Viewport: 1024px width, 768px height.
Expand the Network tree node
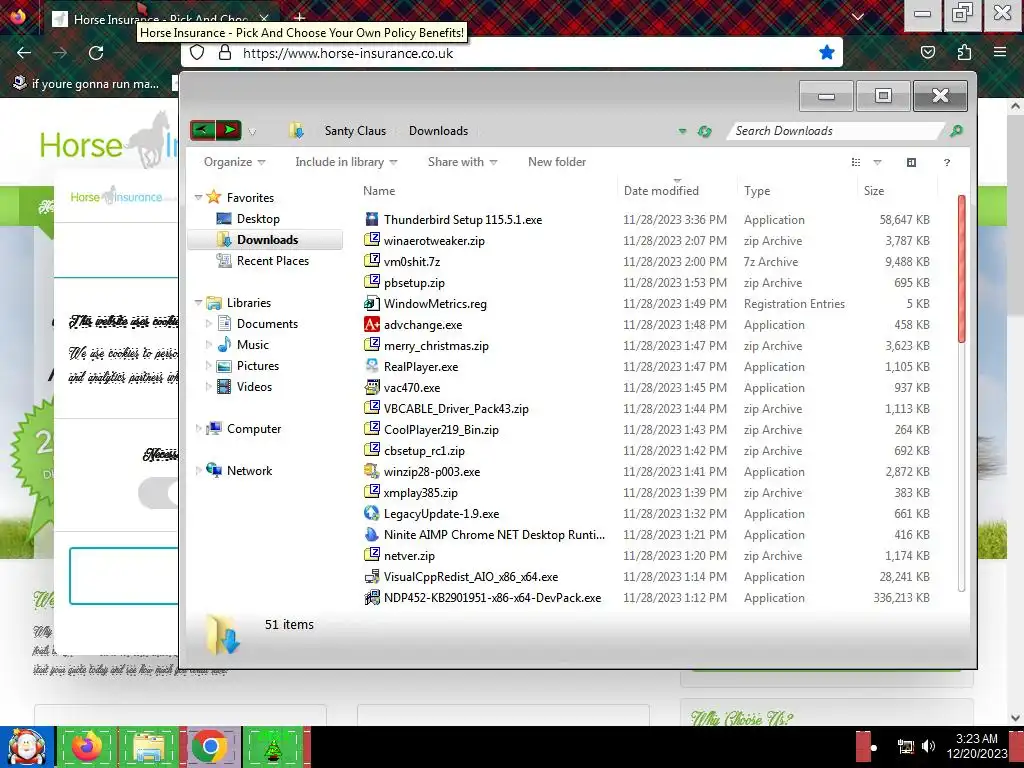tap(198, 470)
